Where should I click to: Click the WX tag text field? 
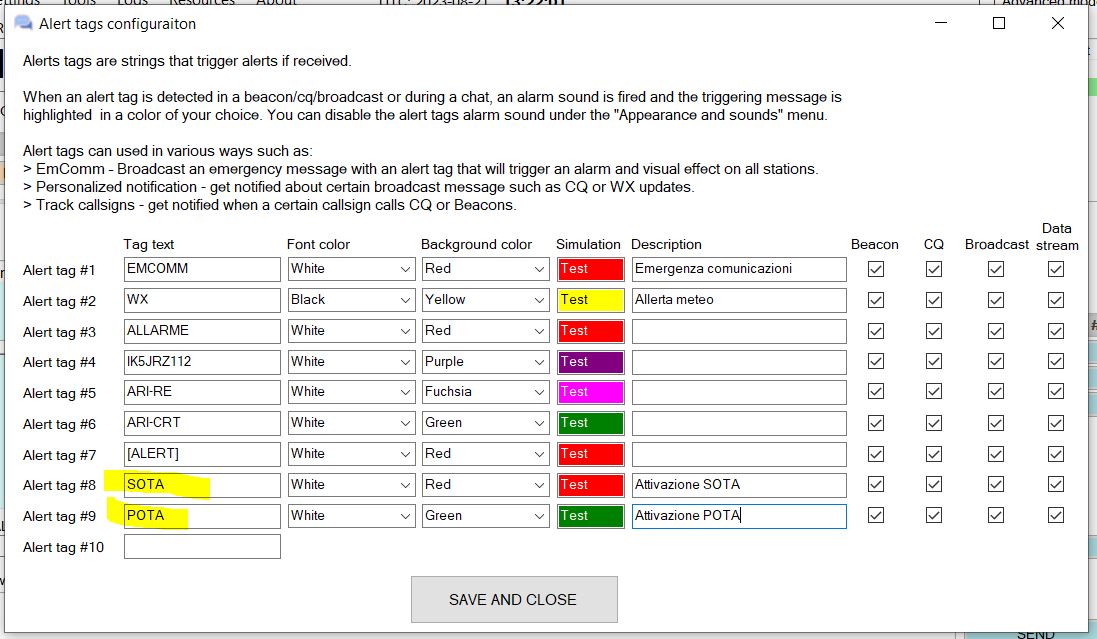tap(202, 300)
